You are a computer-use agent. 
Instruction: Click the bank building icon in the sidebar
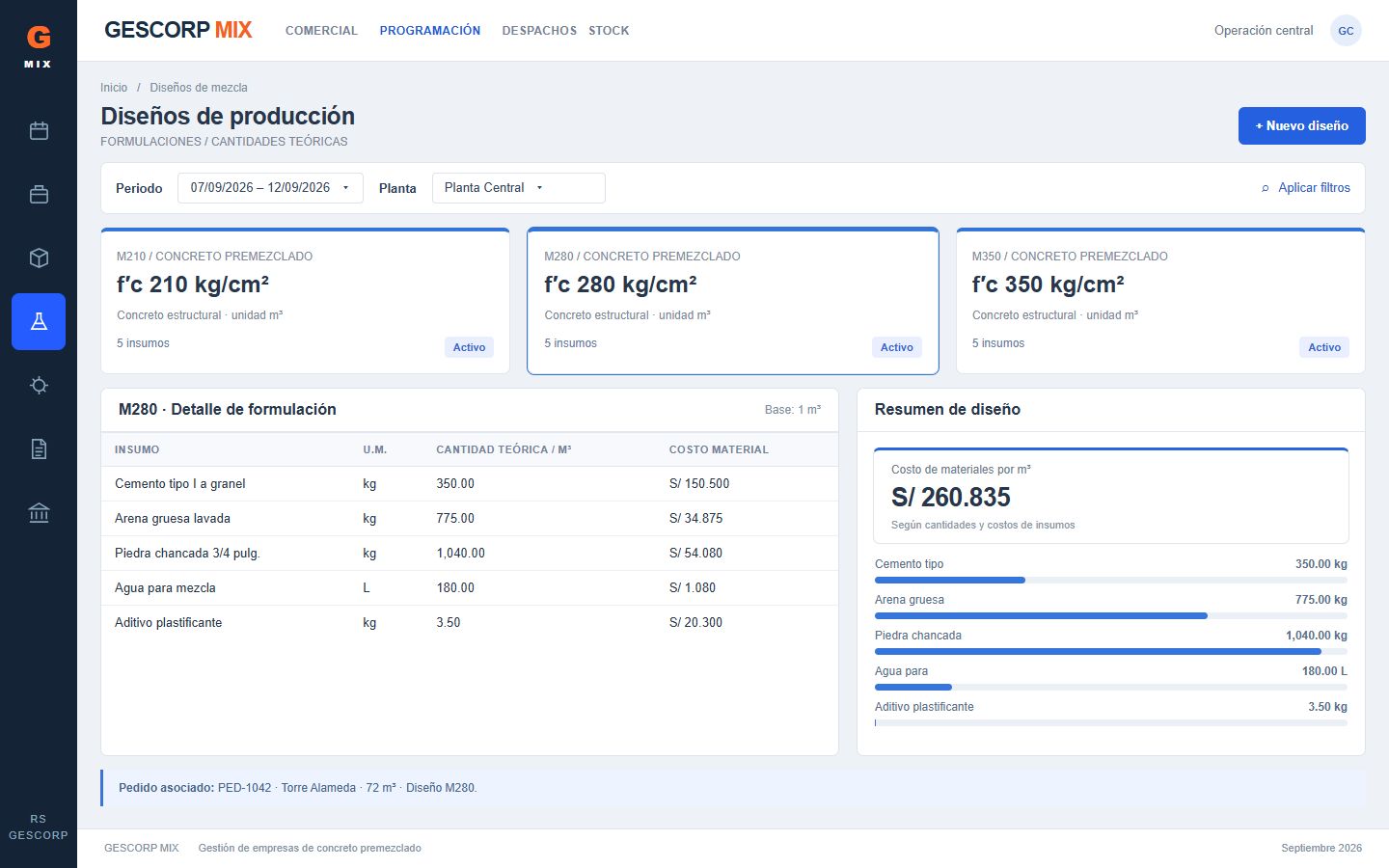point(39,513)
